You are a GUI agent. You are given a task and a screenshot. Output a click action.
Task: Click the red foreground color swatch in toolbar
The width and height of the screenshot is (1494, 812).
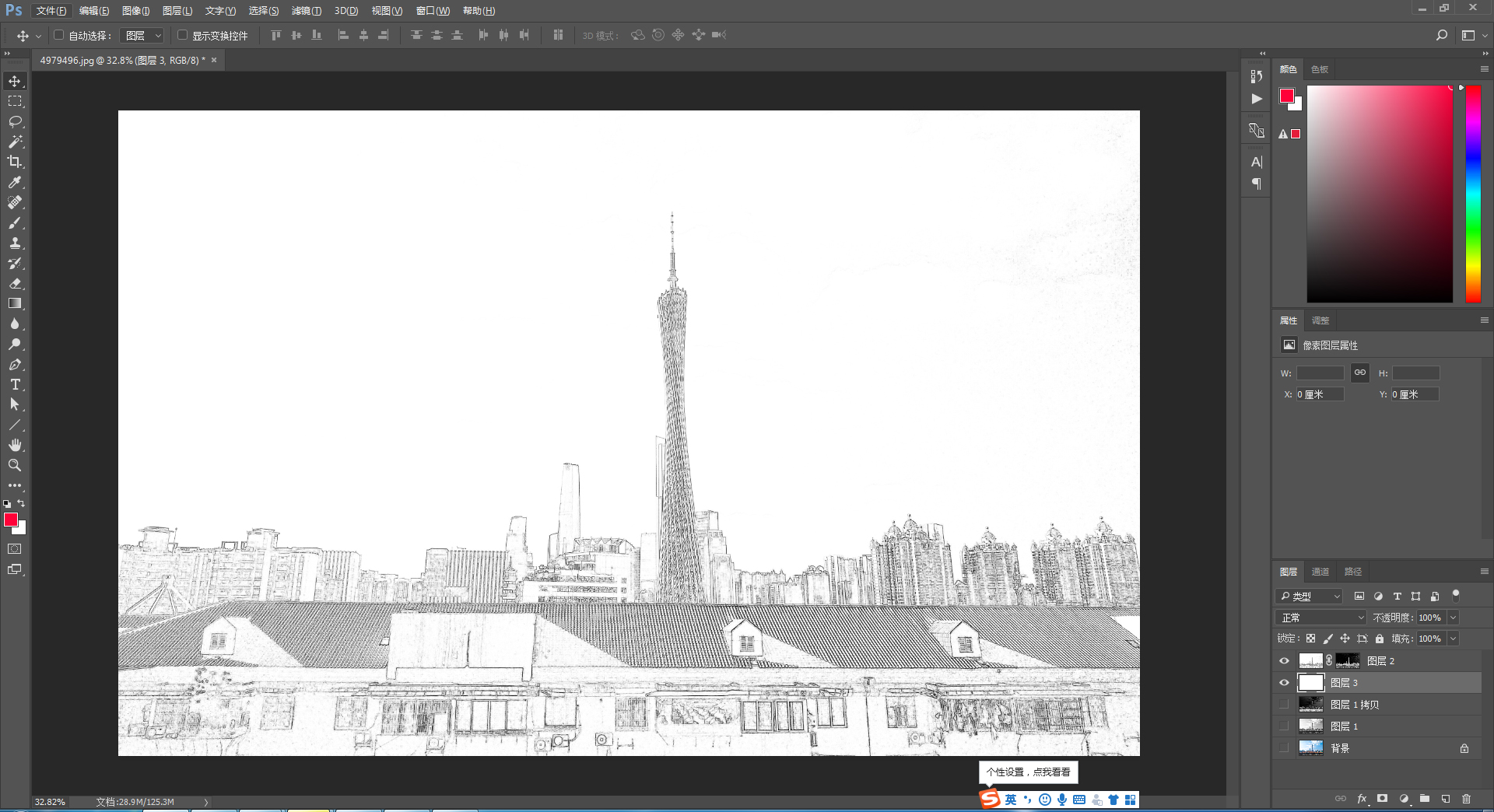click(x=10, y=520)
